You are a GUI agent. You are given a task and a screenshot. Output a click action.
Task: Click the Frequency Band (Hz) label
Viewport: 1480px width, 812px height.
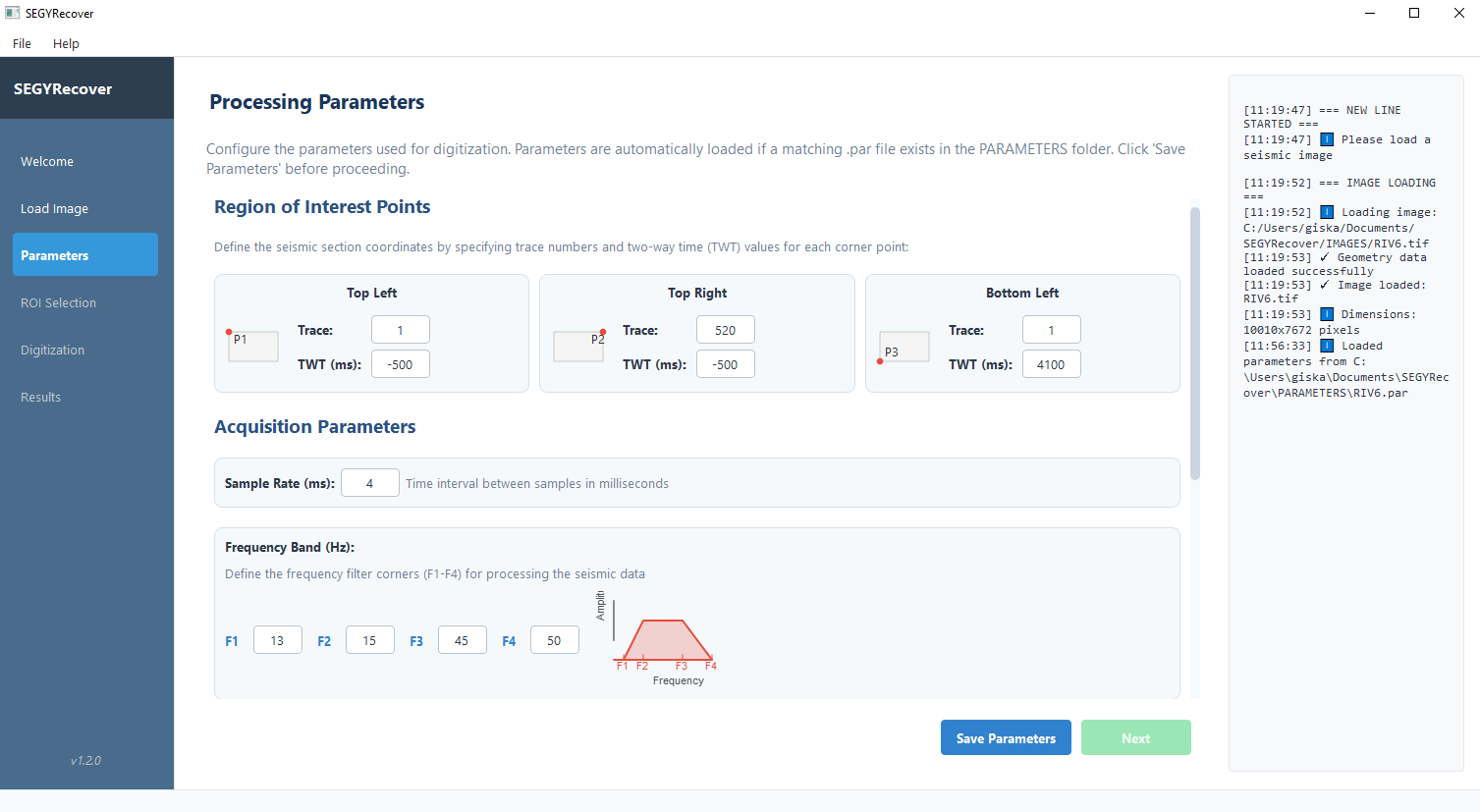point(290,547)
